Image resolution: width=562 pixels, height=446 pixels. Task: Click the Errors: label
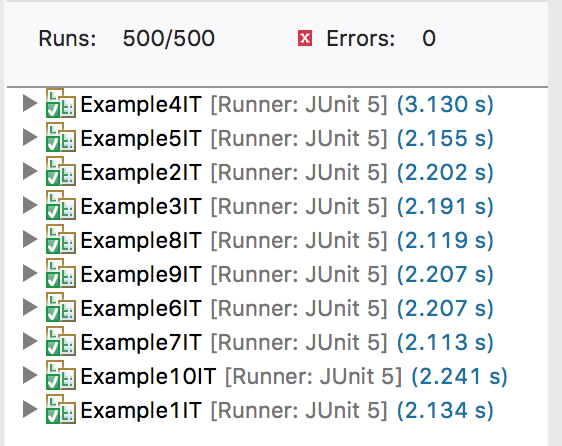point(361,38)
